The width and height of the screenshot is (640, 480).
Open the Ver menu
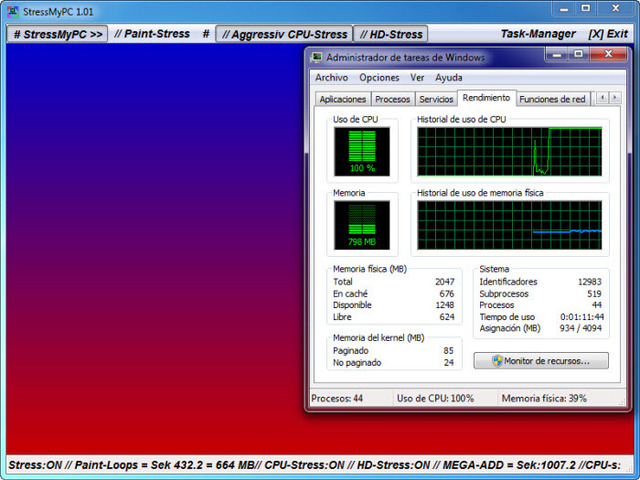pyautogui.click(x=417, y=78)
